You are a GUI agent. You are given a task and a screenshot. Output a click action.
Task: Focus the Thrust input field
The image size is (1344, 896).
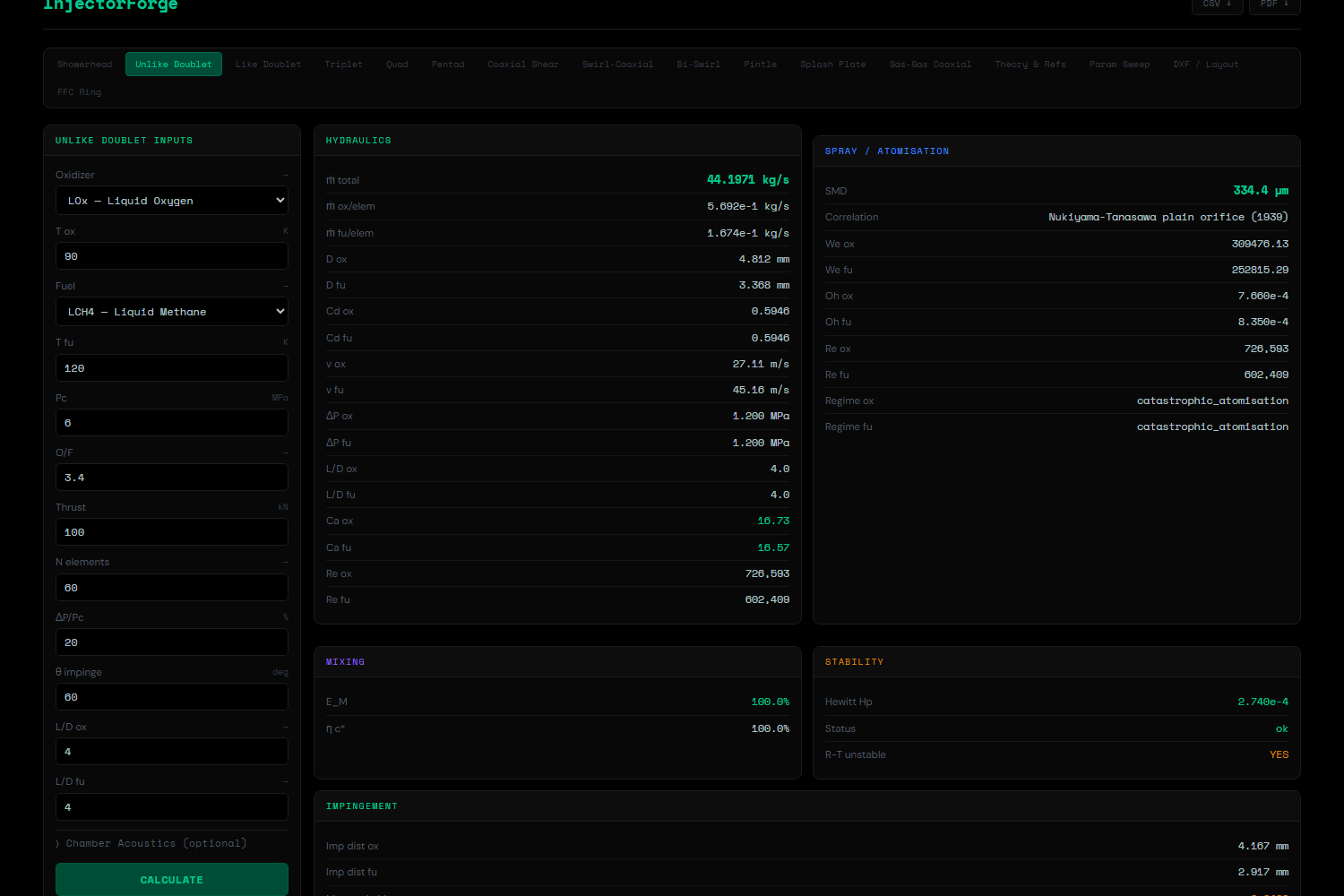[x=172, y=532]
